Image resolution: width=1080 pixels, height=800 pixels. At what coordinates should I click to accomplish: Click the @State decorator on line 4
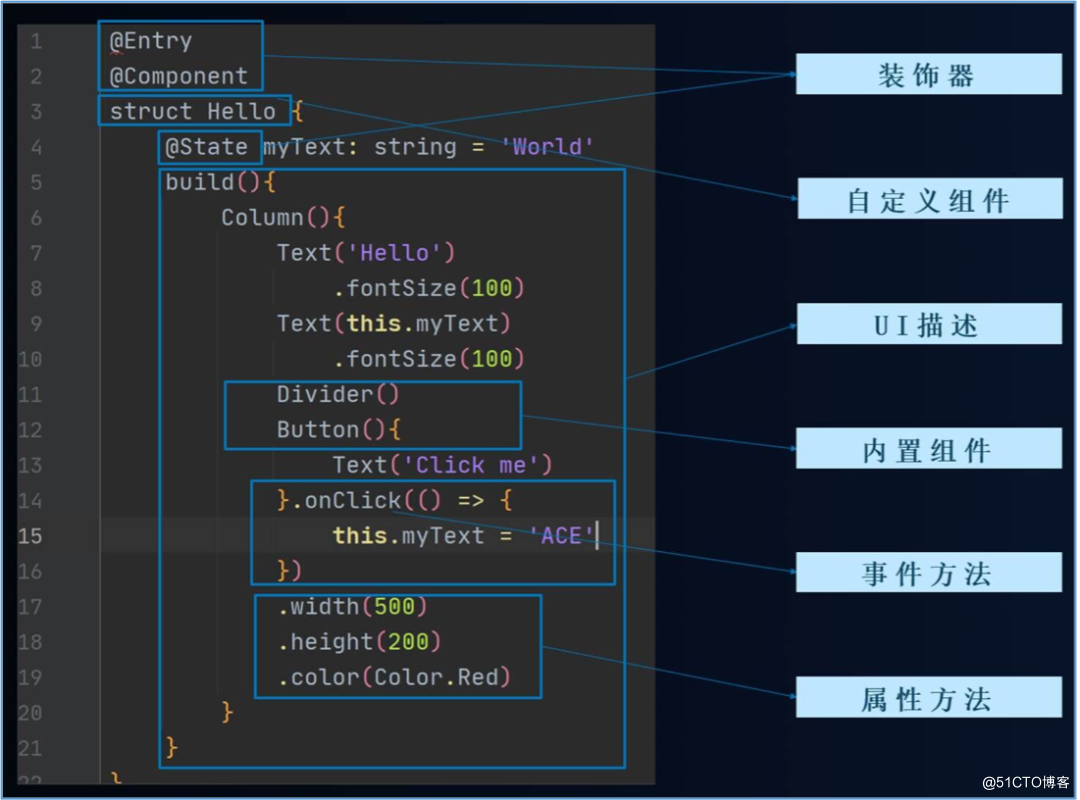point(206,147)
